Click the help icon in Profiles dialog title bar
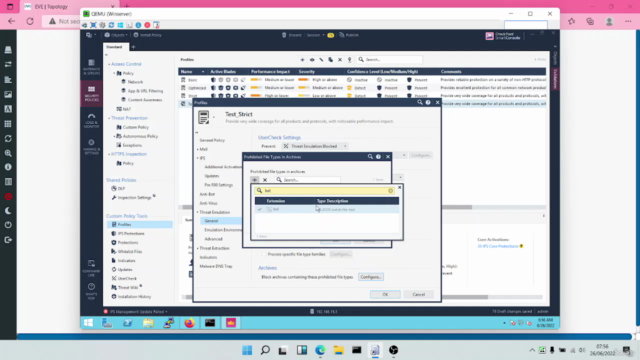This screenshot has height=360, width=640. click(428, 102)
